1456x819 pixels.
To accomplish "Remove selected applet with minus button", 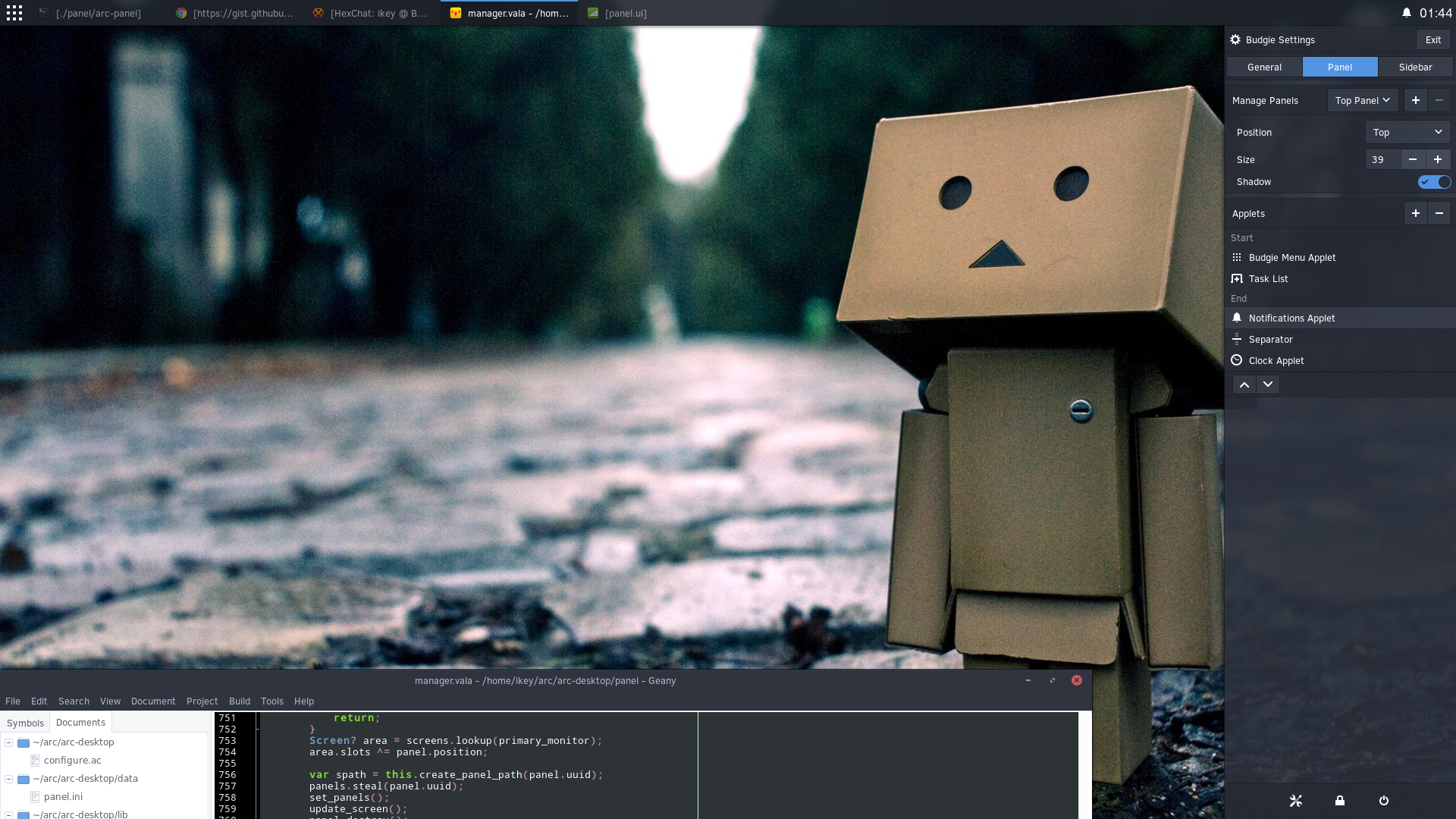I will coord(1439,213).
